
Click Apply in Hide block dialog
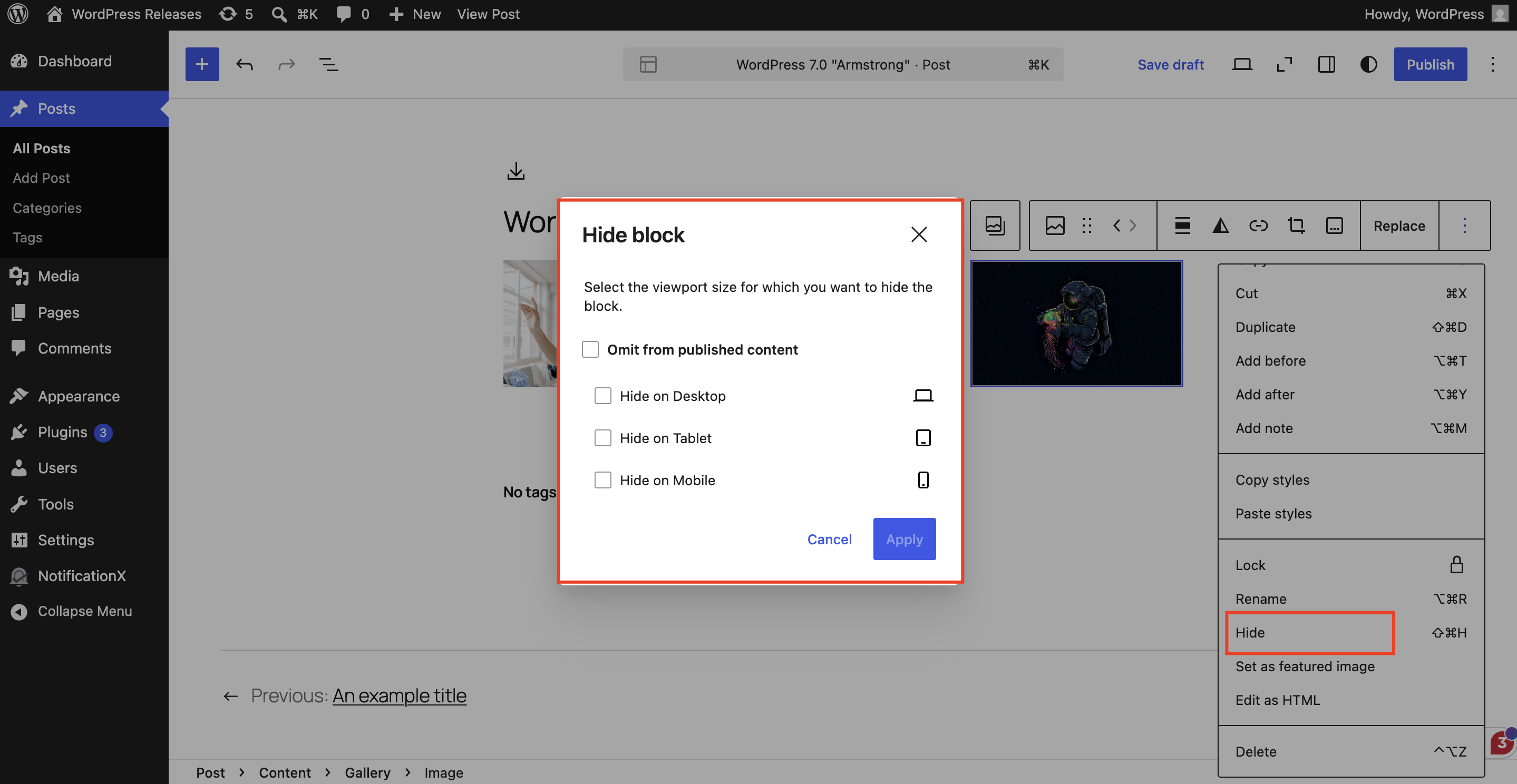[x=904, y=539]
